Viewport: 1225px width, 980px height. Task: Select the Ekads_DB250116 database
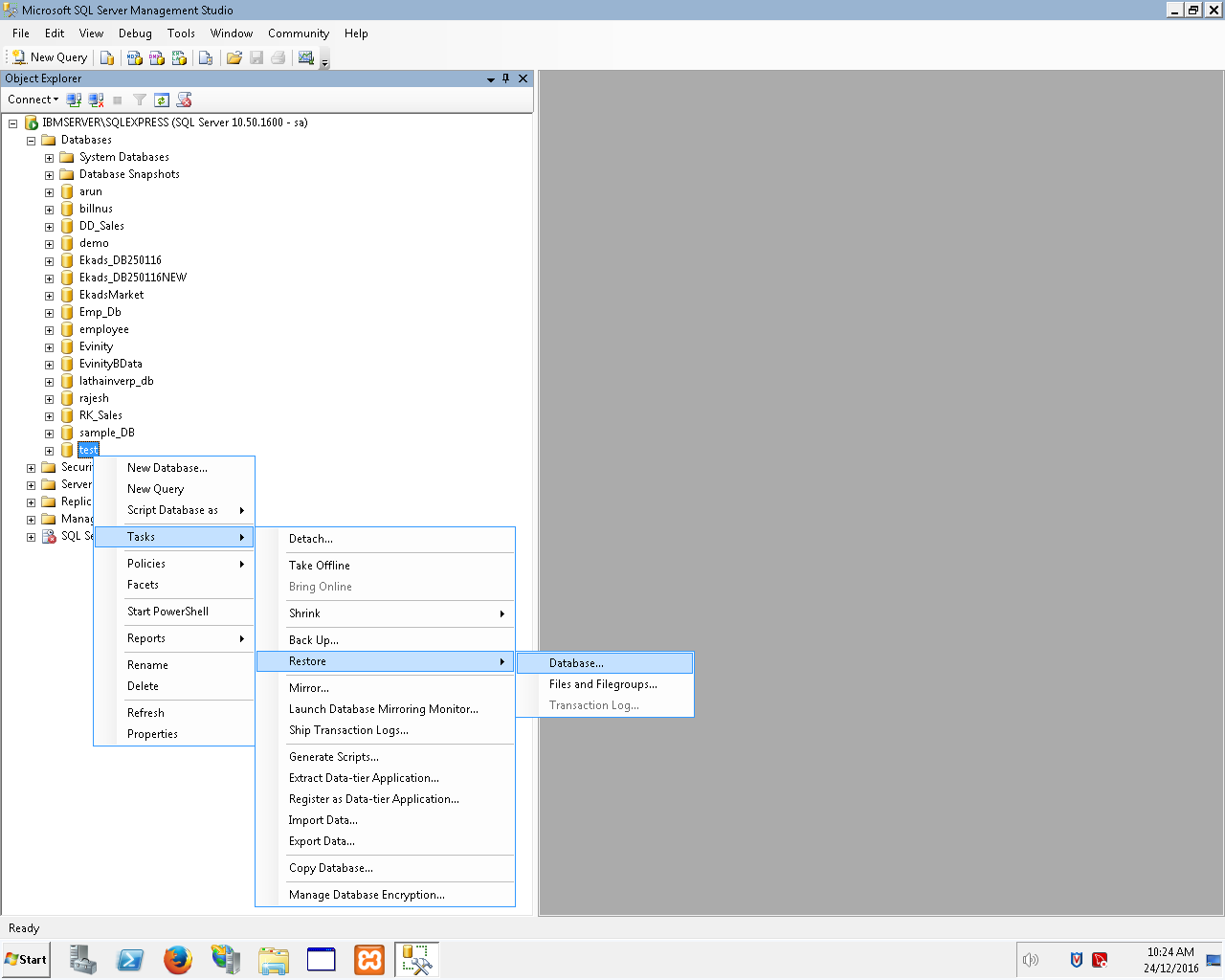[120, 260]
